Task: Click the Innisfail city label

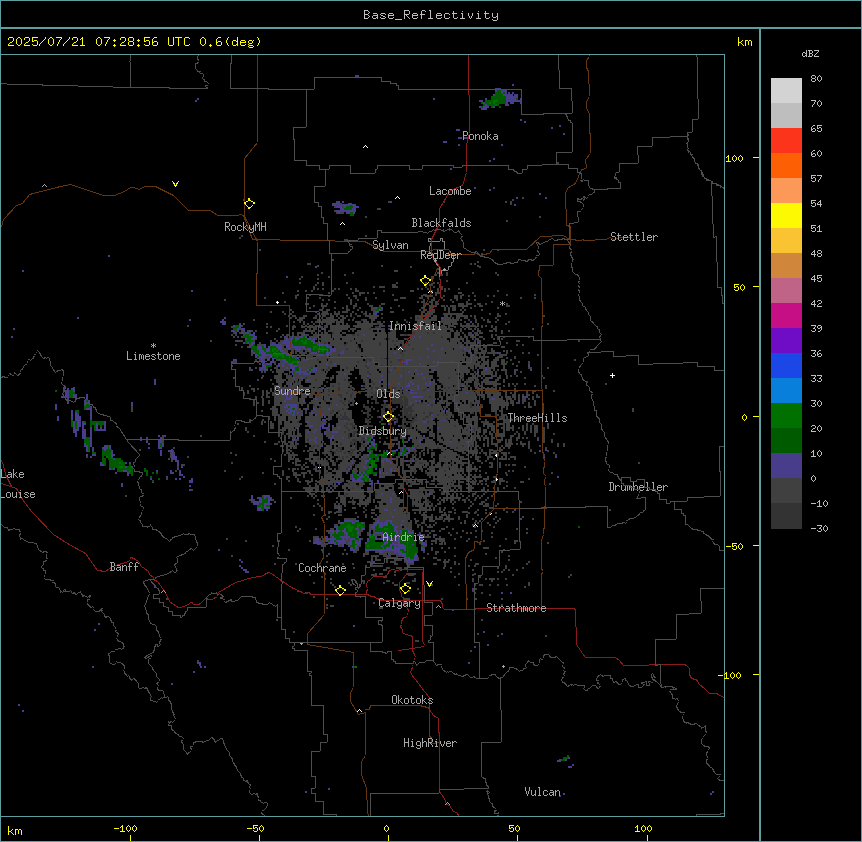Action: (x=415, y=326)
